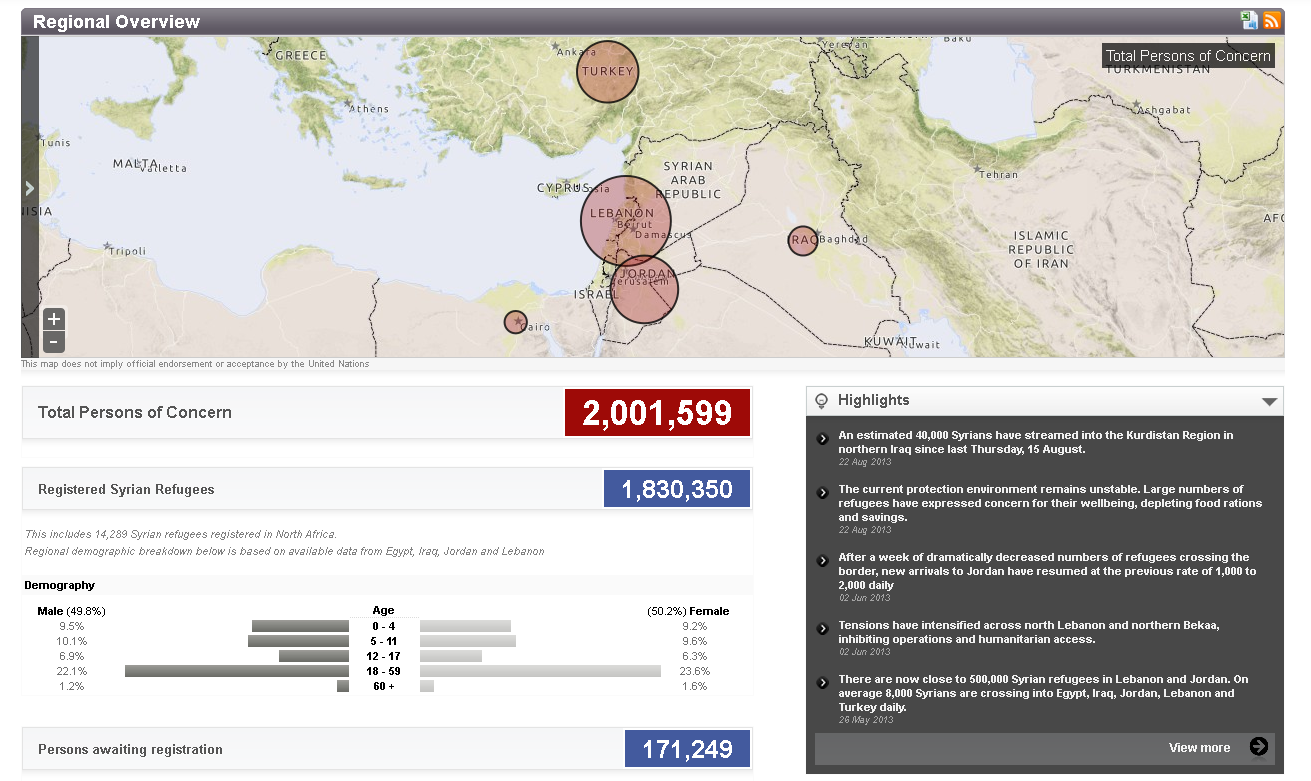The height and width of the screenshot is (781, 1311).
Task: Click the Regional Overview header
Action: (x=117, y=22)
